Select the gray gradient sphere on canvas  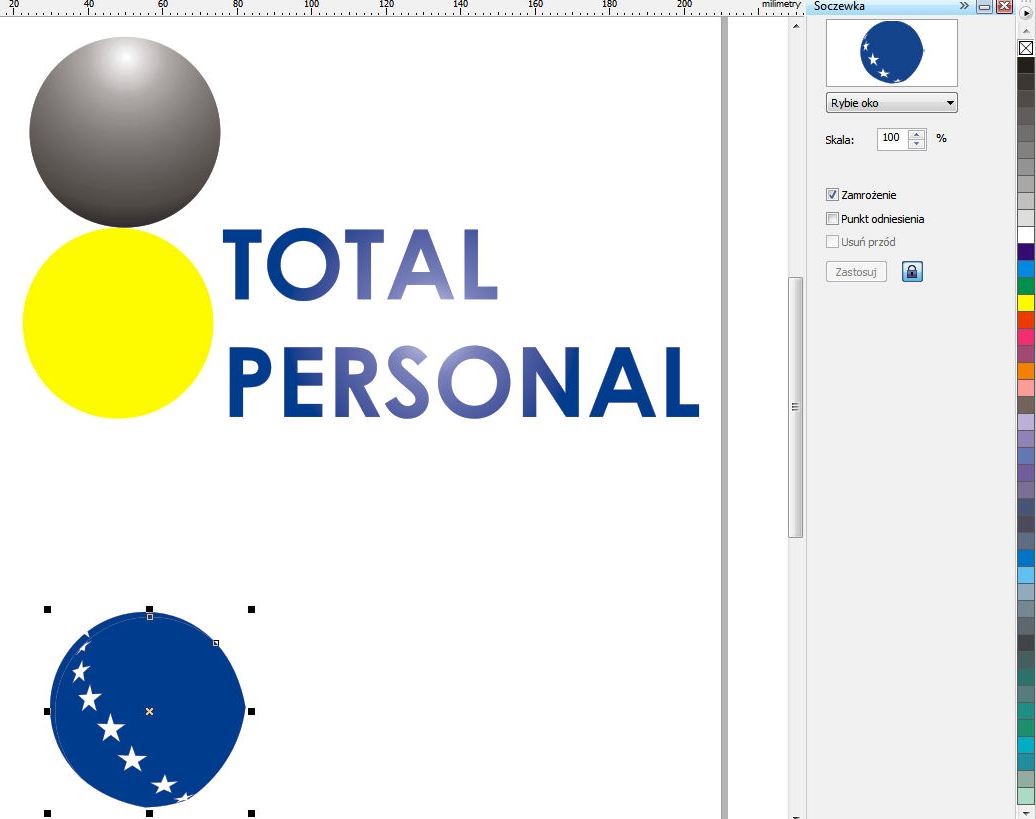(x=124, y=132)
